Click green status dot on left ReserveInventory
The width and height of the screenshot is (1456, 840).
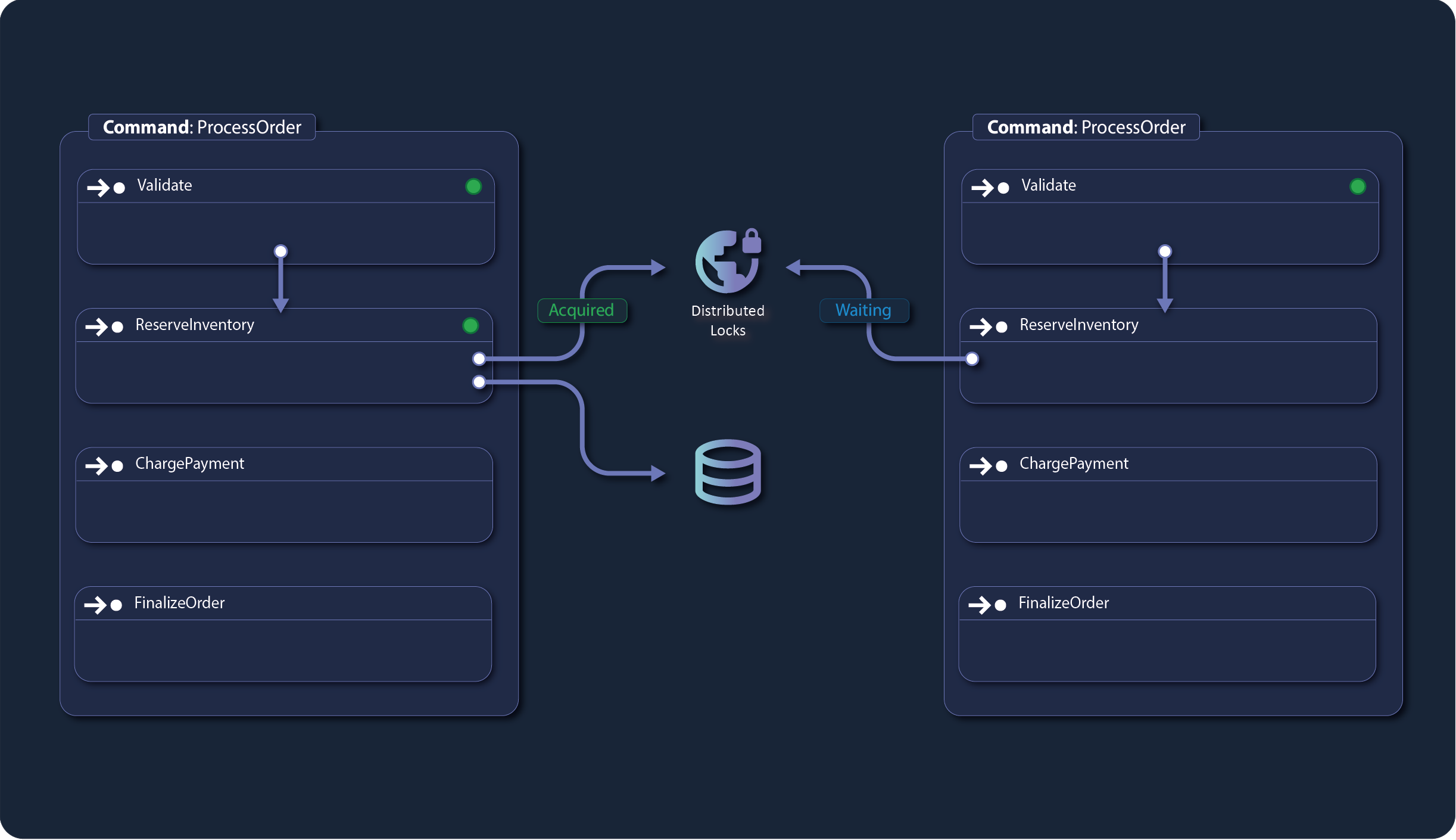coord(470,325)
